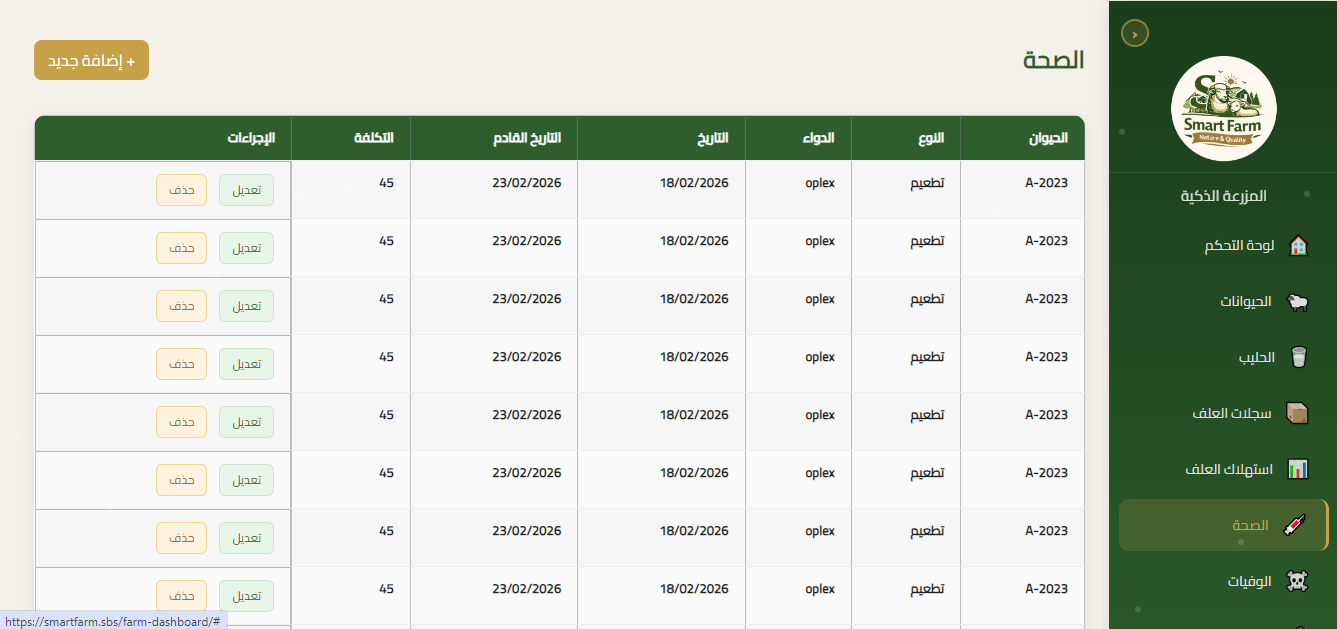Viewport: 1337px width, 629px height.
Task: Click the sheep icon beside الحيوانات
Action: 1298,302
